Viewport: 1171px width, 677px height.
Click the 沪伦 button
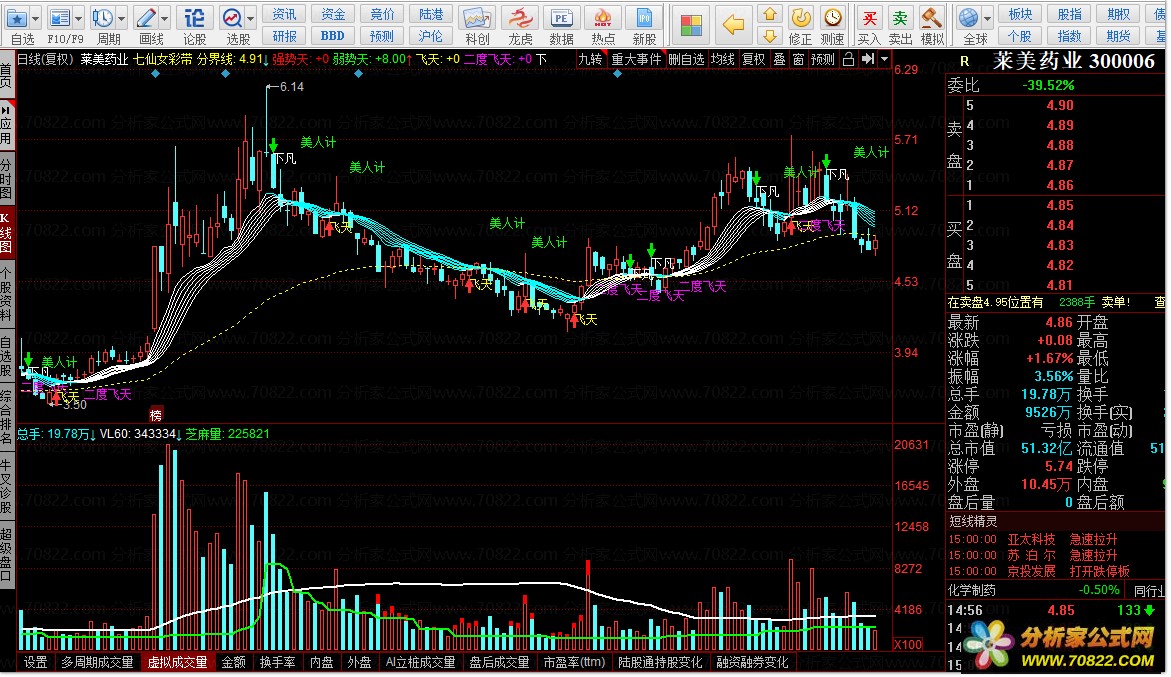tap(431, 36)
